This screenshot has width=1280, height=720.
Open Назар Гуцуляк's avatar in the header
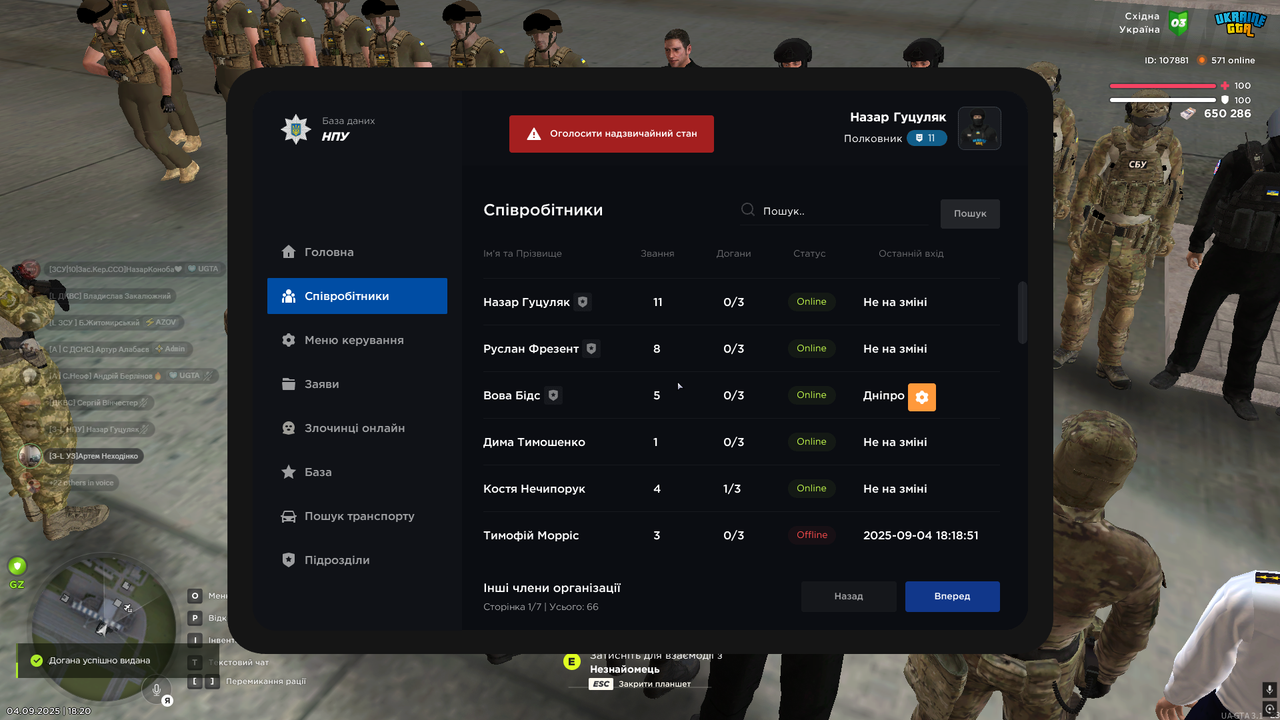(979, 128)
